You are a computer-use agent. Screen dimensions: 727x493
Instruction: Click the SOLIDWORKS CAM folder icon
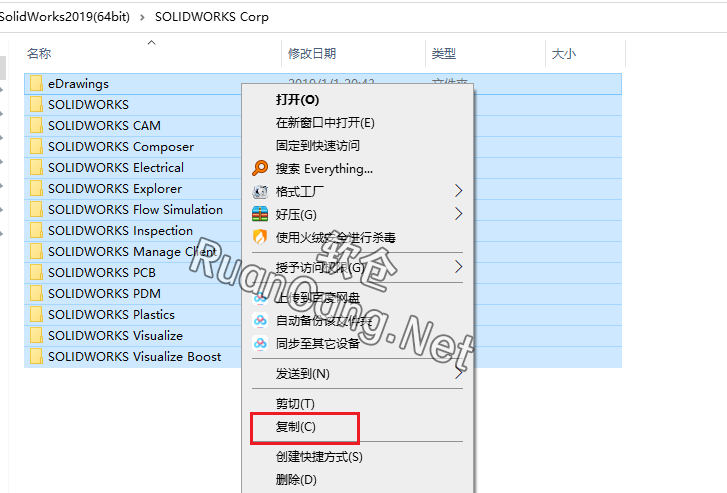[36, 125]
